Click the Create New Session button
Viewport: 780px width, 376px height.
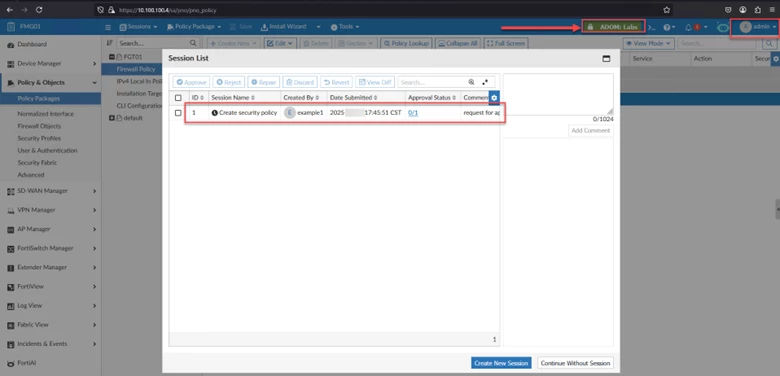point(501,363)
